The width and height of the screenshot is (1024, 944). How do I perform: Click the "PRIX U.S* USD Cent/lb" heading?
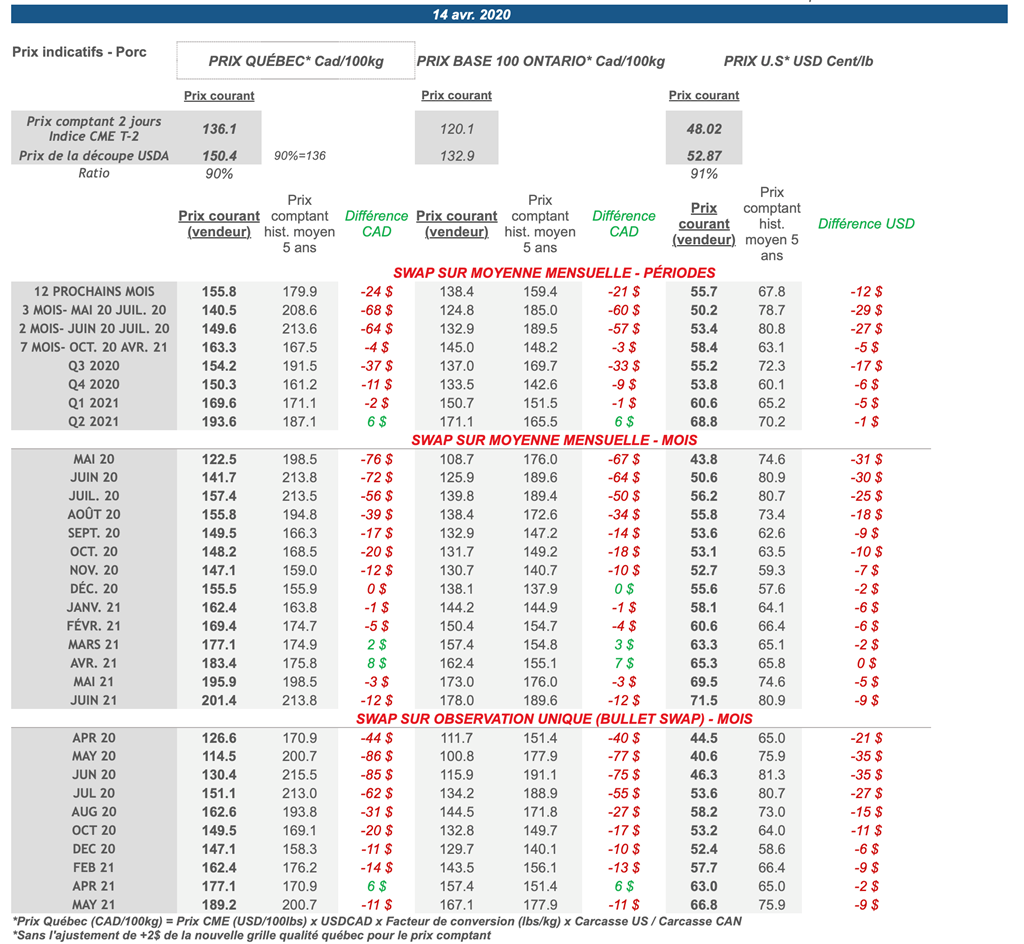click(801, 61)
